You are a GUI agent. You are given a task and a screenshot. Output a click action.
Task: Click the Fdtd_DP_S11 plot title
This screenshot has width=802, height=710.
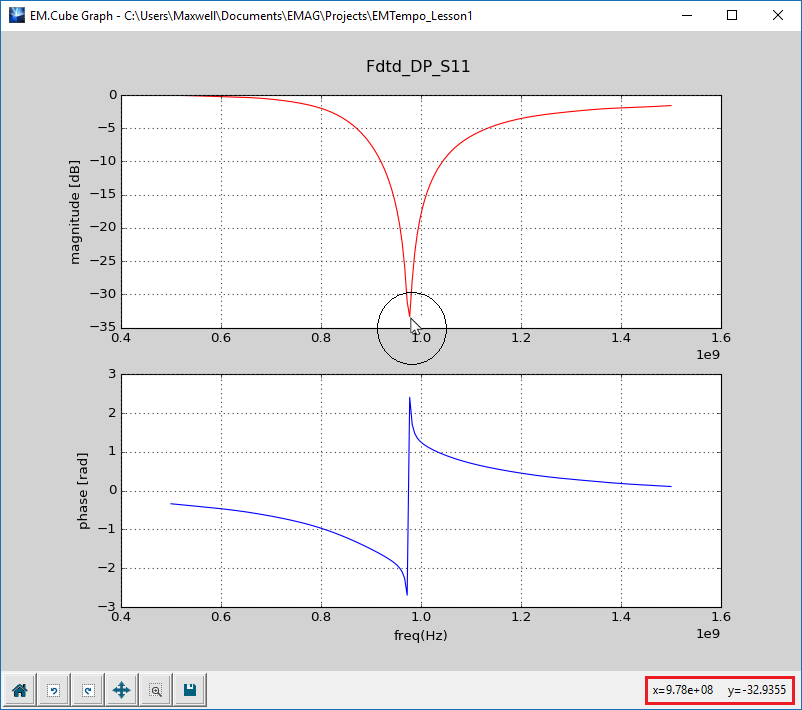418,66
